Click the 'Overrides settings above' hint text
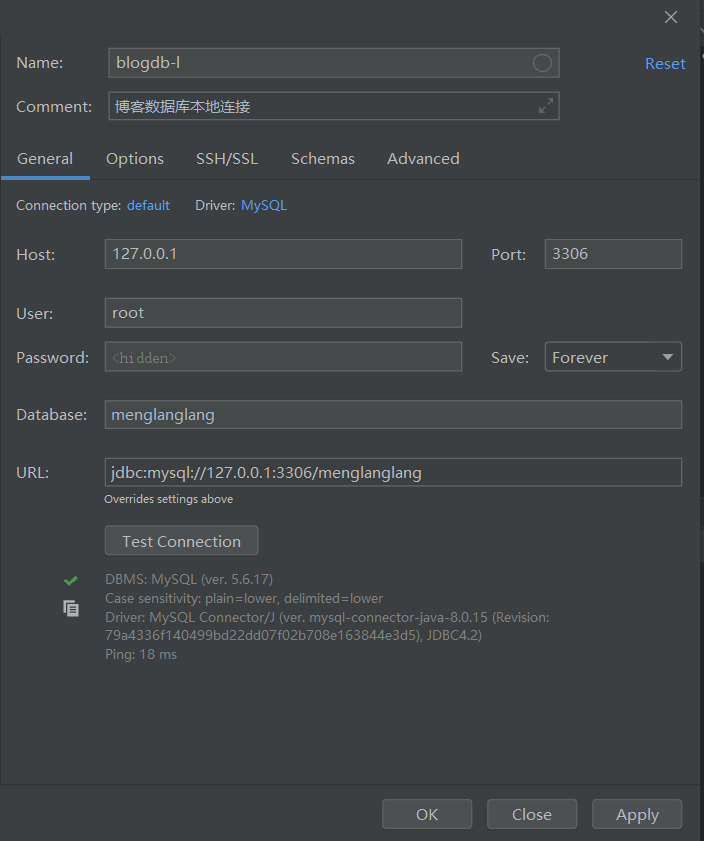Screen dimensions: 704x841 168,499
